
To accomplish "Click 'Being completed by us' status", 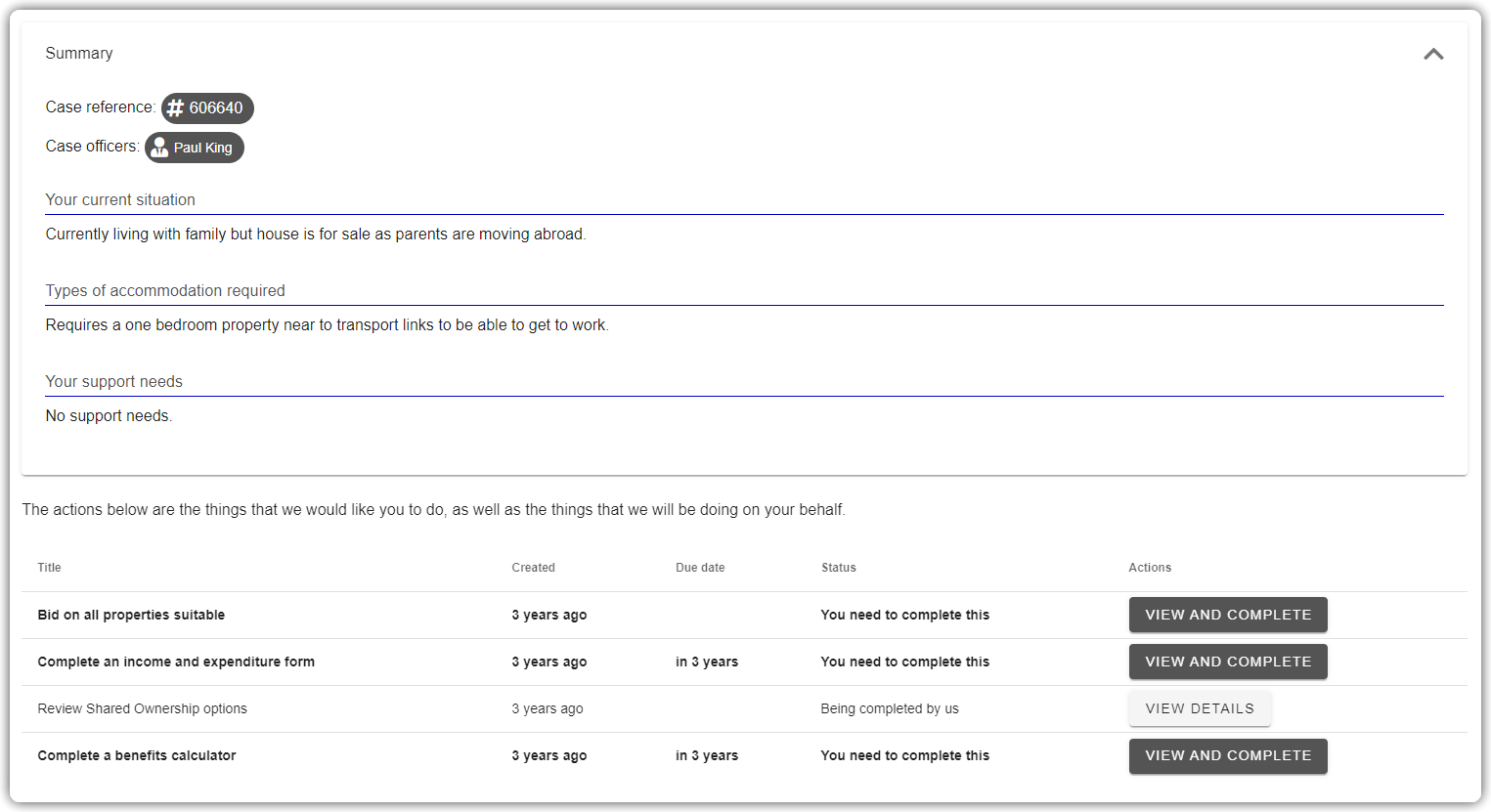I will click(890, 708).
